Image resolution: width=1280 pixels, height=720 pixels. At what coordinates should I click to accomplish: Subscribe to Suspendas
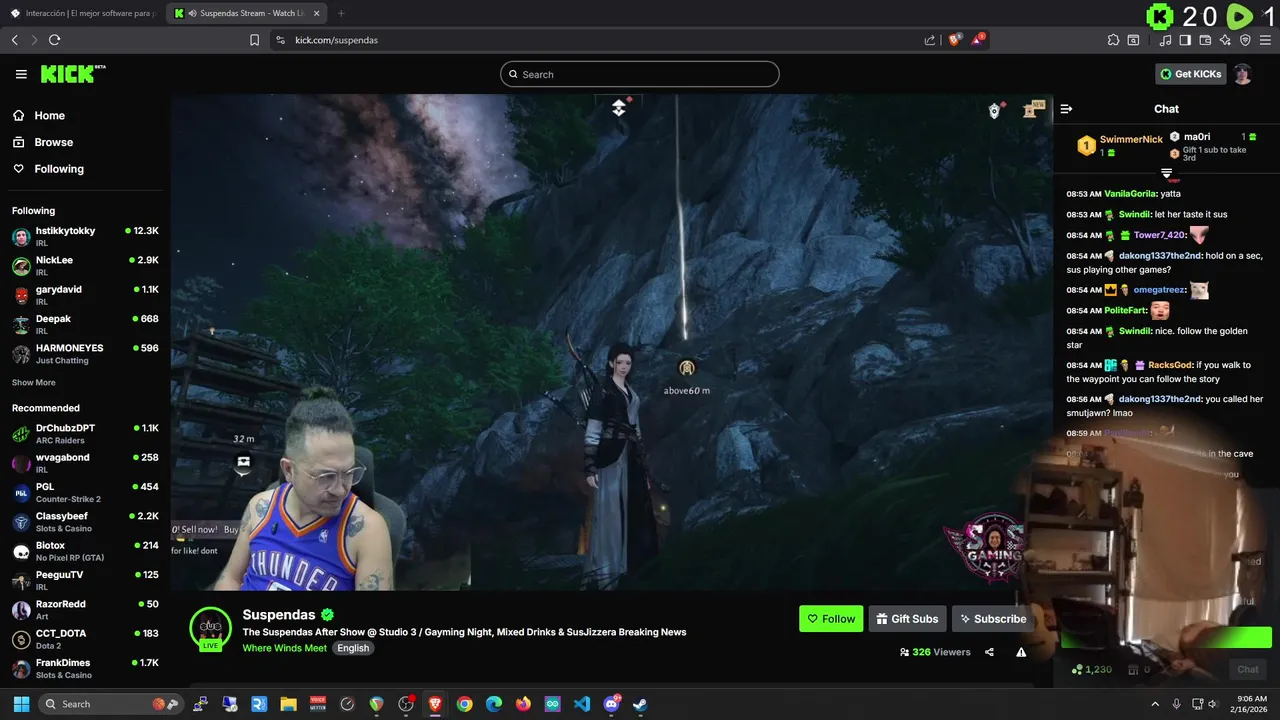pyautogui.click(x=993, y=619)
